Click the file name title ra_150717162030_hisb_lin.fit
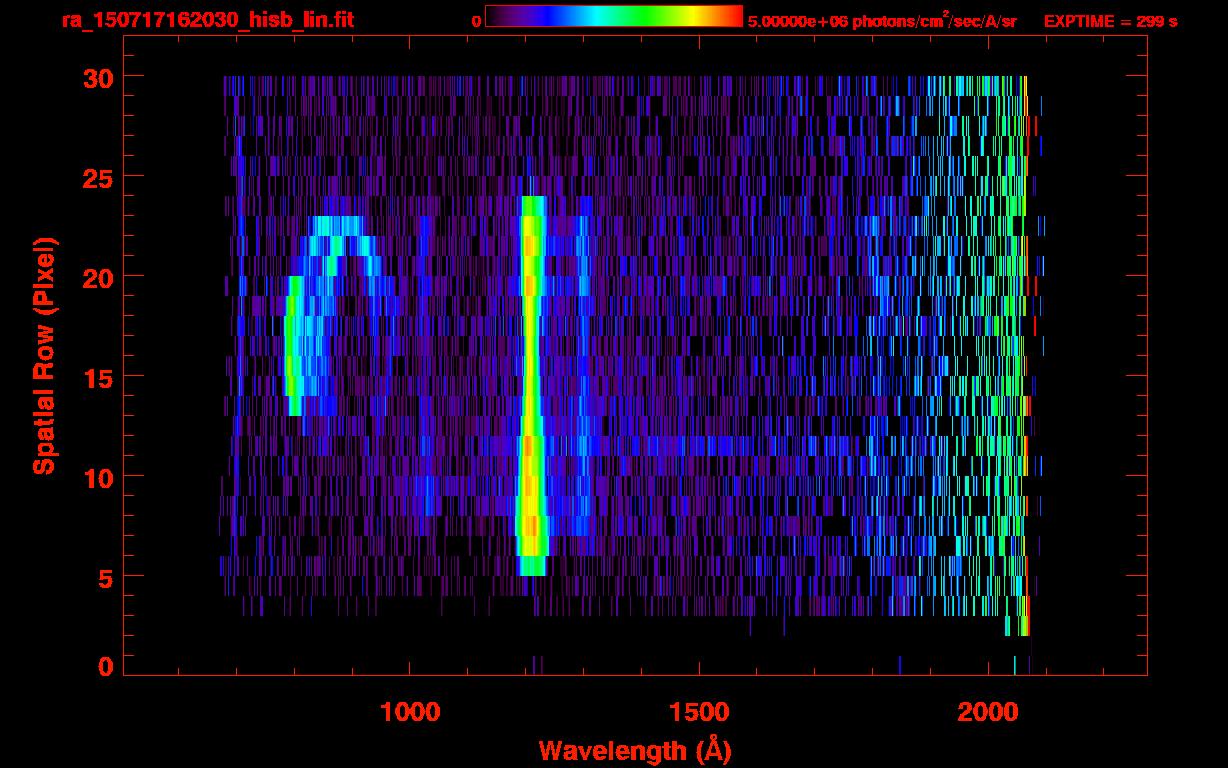This screenshot has height=768, width=1228. pyautogui.click(x=206, y=20)
